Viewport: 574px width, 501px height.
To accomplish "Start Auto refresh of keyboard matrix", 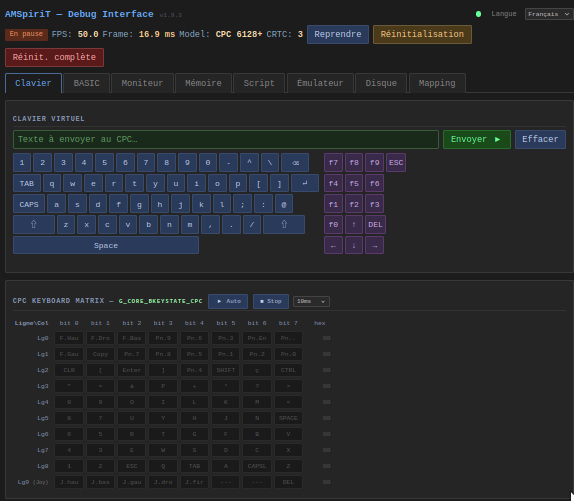I will pyautogui.click(x=228, y=301).
